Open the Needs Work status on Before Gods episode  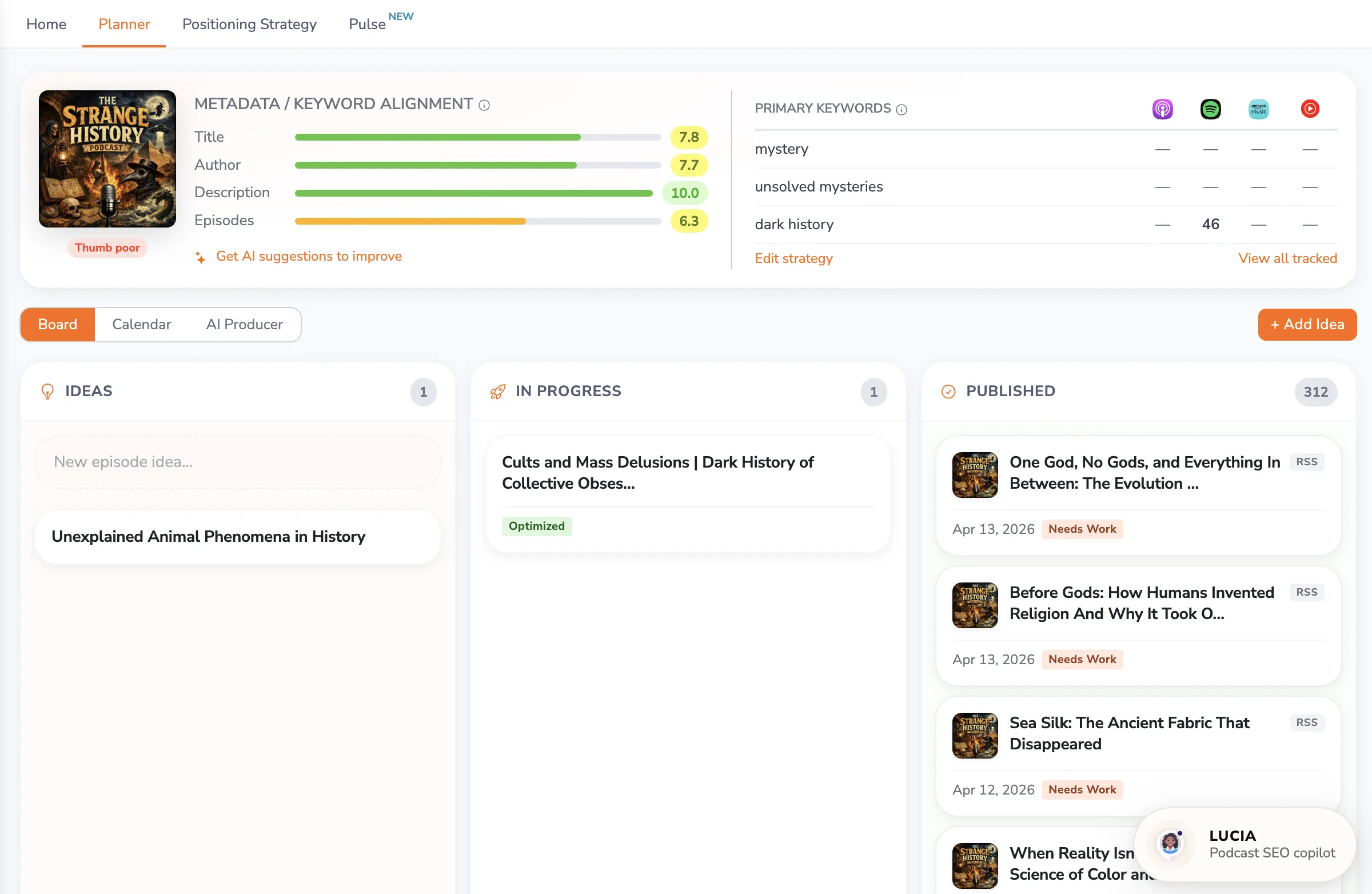coord(1082,660)
